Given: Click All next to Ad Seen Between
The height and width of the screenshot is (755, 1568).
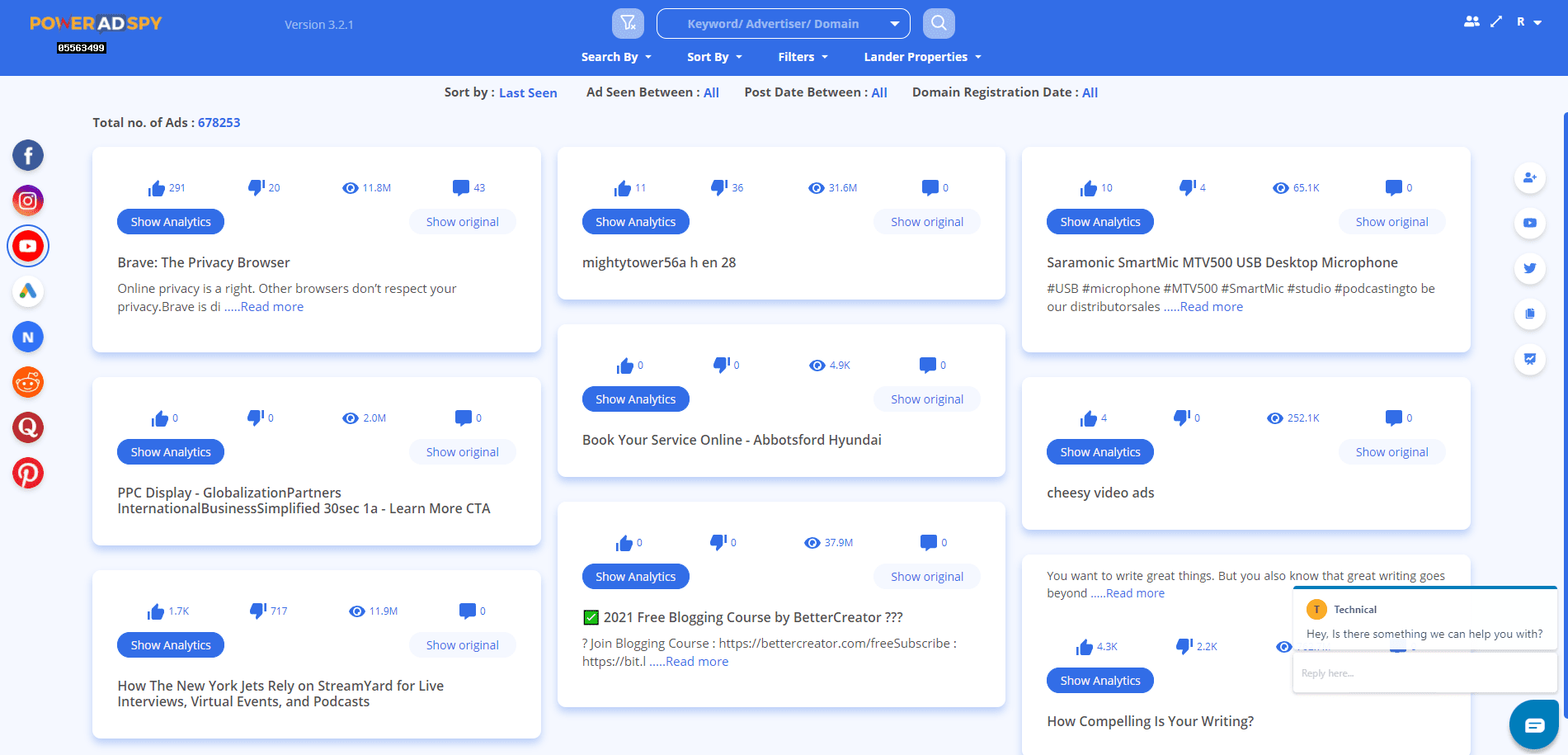Looking at the screenshot, I should [711, 92].
